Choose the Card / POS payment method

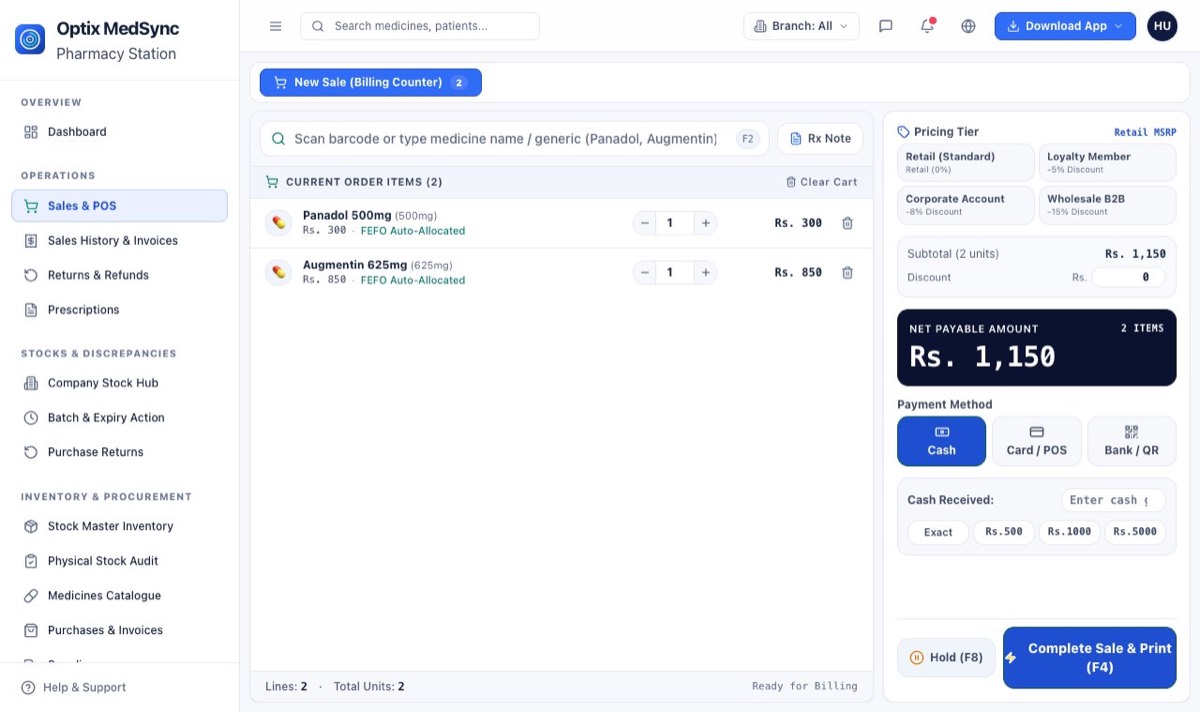(1036, 441)
